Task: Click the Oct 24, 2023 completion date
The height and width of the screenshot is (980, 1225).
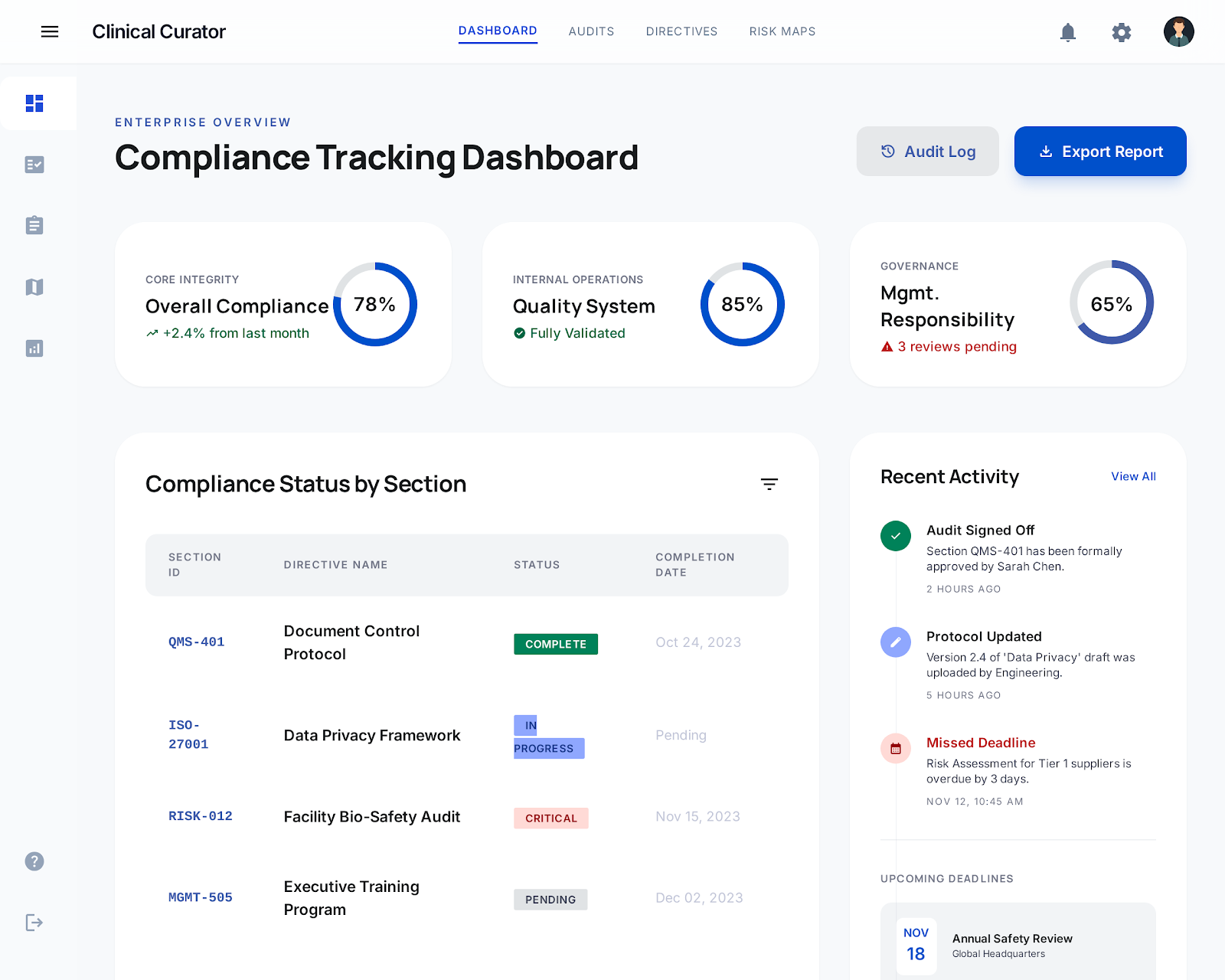Action: (x=698, y=642)
